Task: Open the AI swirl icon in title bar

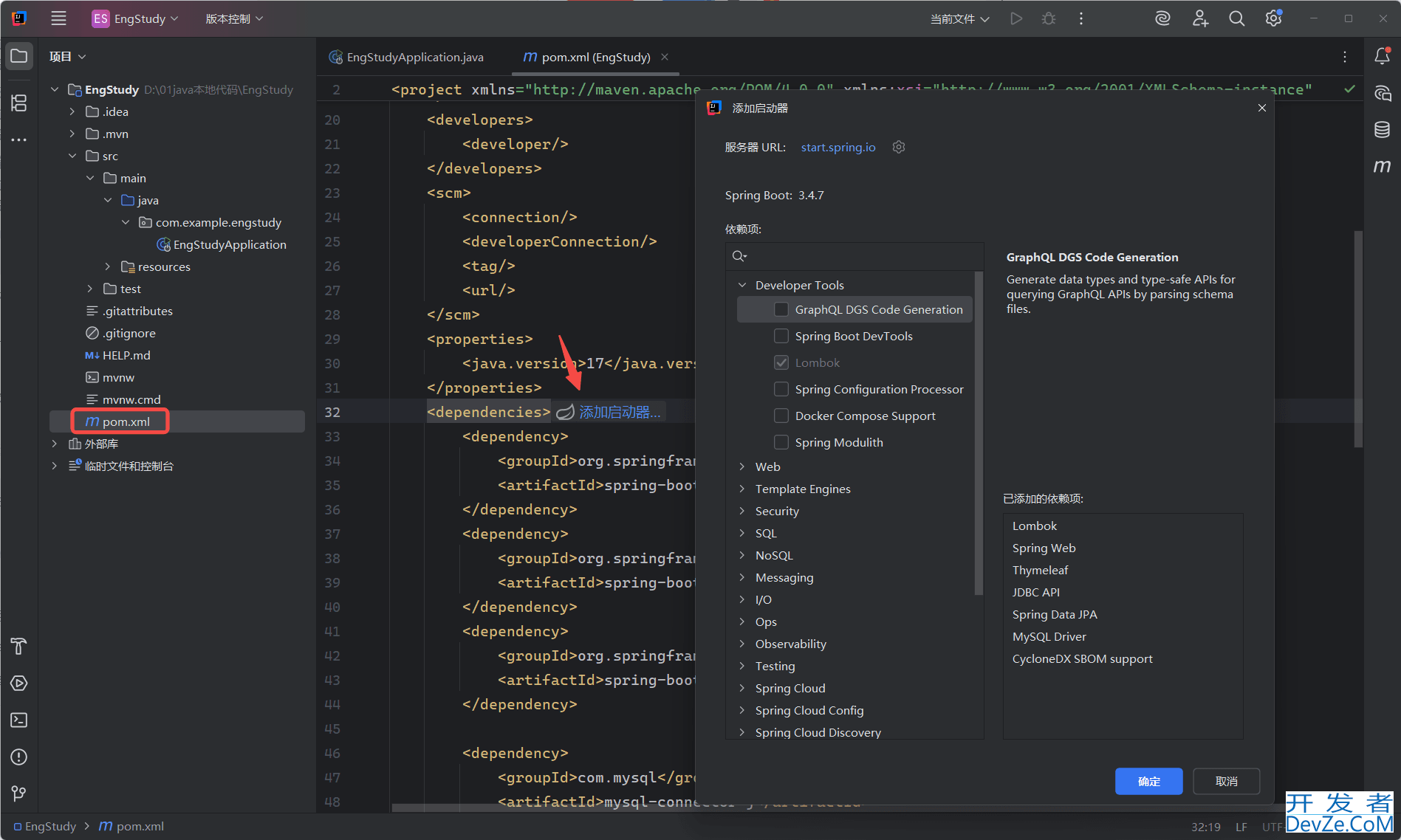Action: click(x=1162, y=18)
